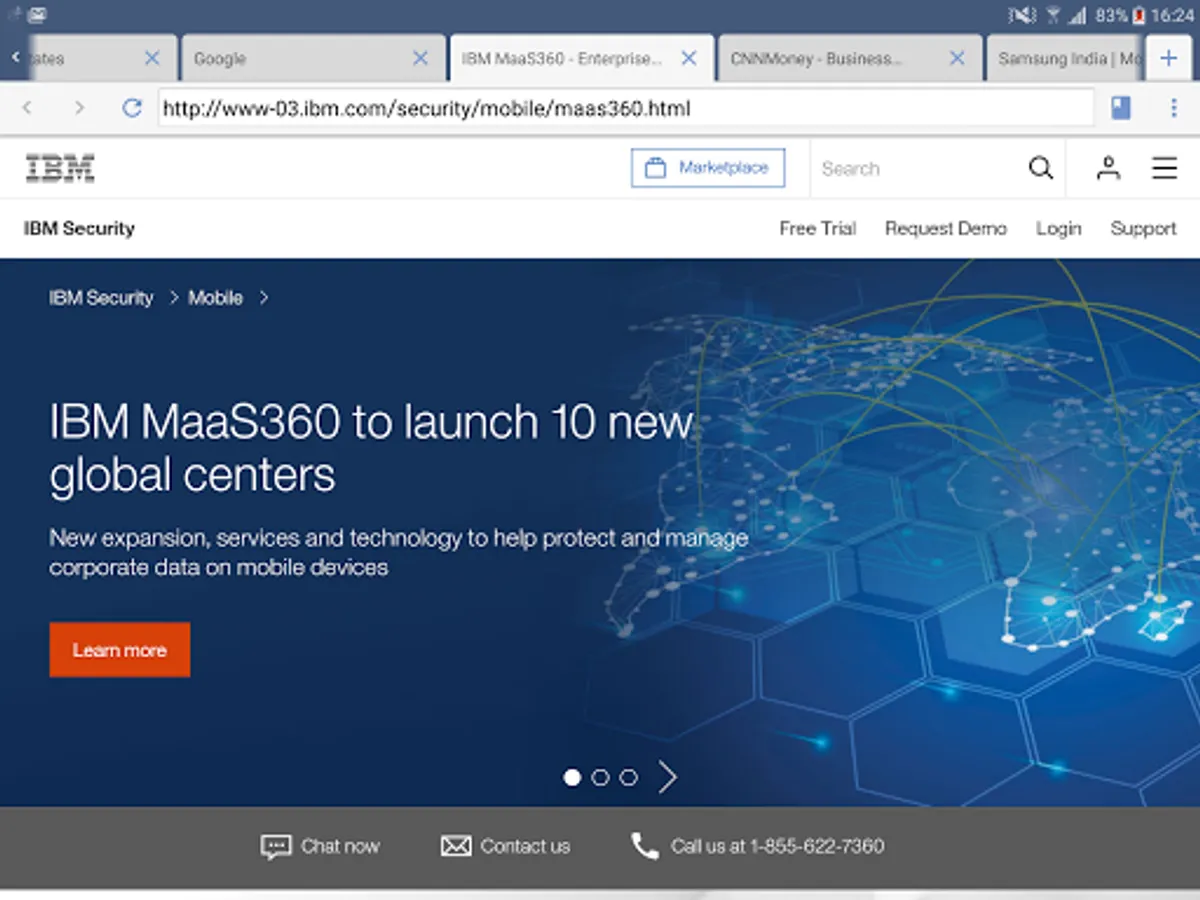Open browser three-dot overflow menu
The image size is (1200, 900).
tap(1174, 108)
